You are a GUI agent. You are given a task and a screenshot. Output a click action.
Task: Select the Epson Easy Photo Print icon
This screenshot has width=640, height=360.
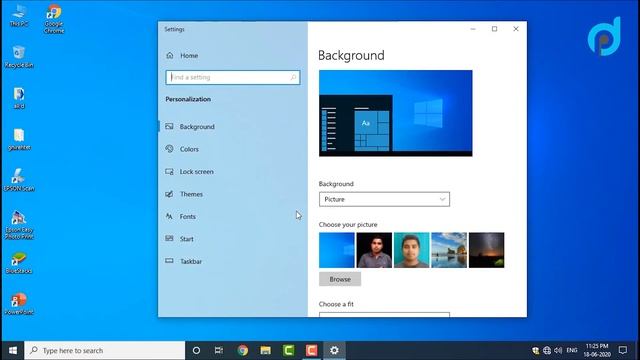[19, 224]
